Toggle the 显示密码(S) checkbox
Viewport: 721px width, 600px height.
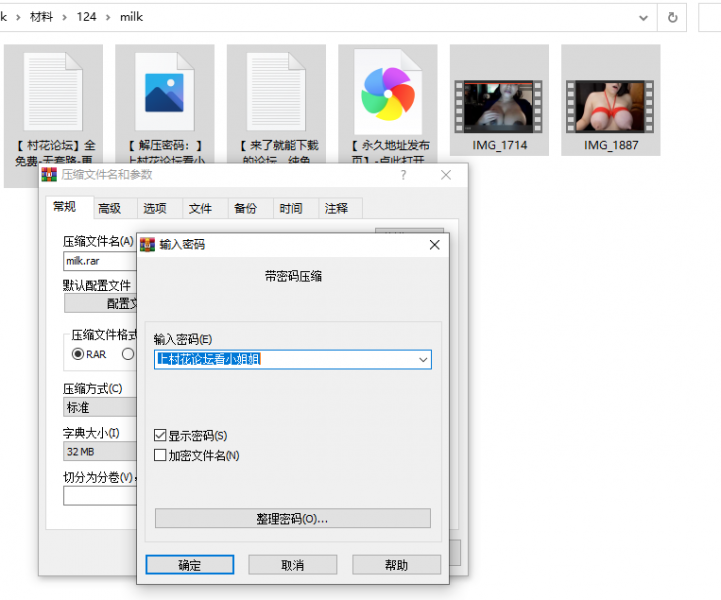pyautogui.click(x=160, y=435)
